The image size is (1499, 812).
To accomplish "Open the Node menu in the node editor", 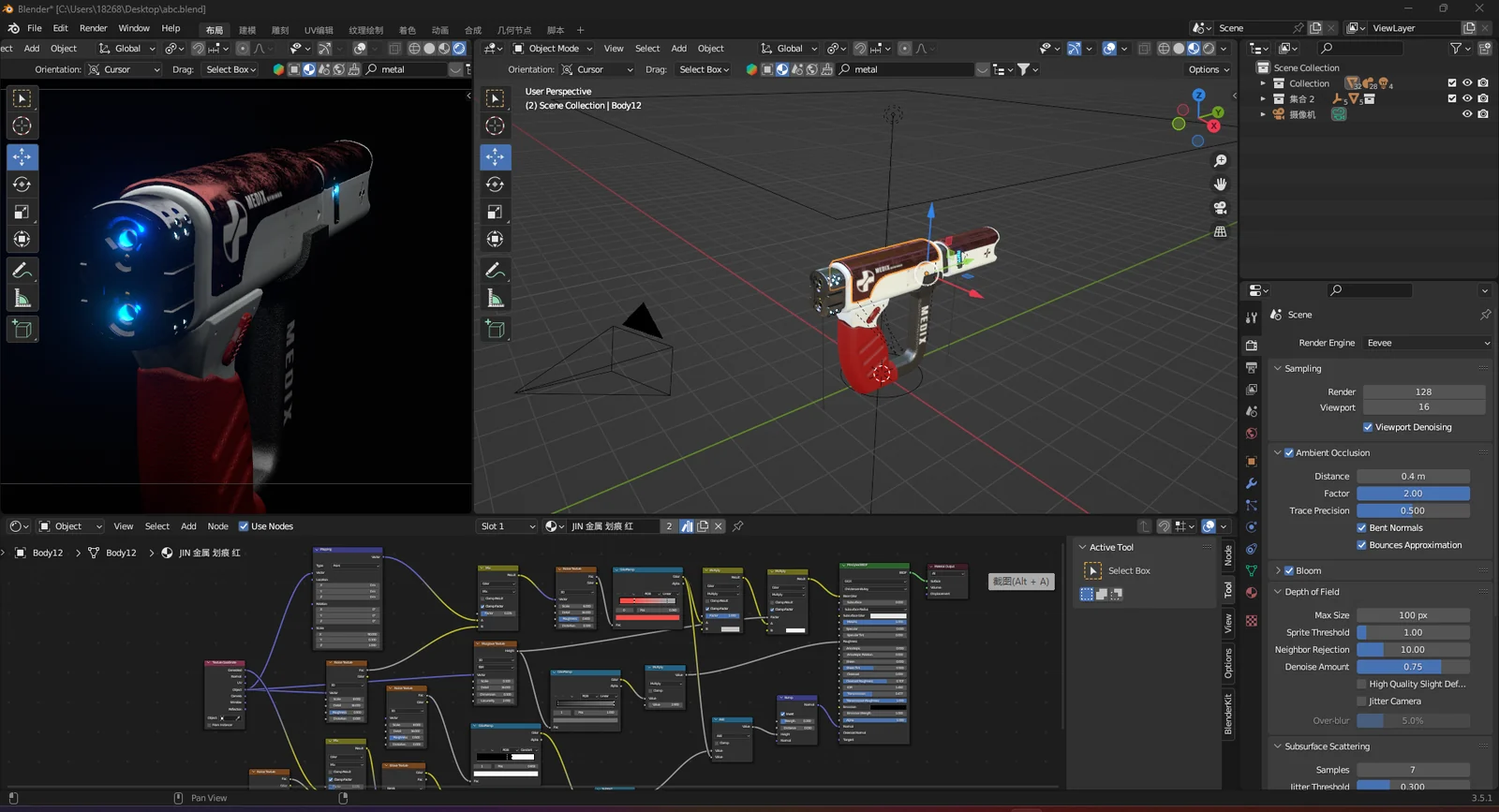I will click(x=218, y=526).
